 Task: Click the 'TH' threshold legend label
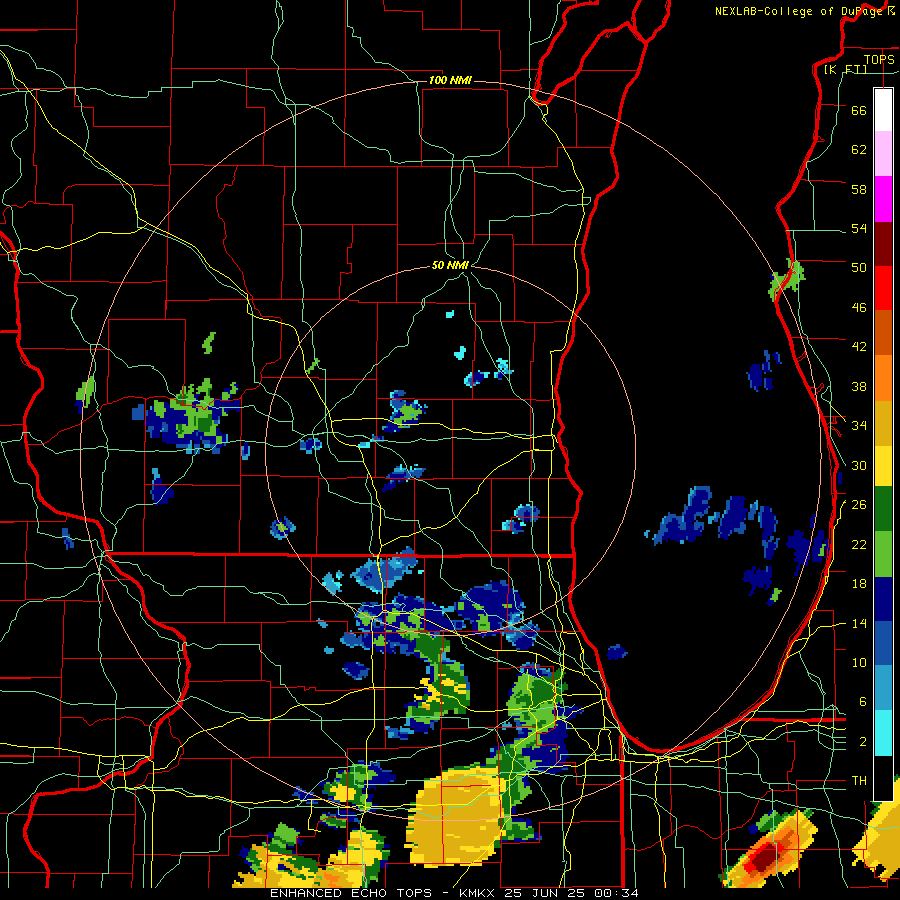pyautogui.click(x=859, y=781)
